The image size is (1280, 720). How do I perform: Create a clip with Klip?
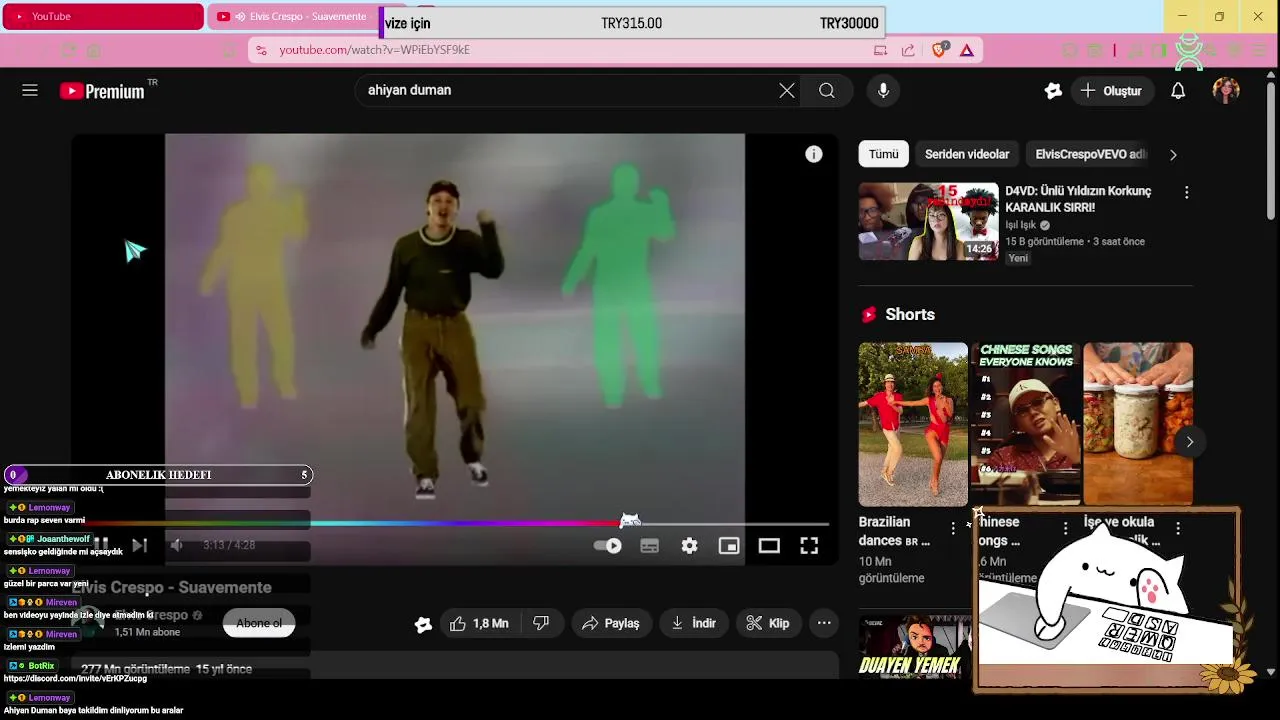[768, 623]
